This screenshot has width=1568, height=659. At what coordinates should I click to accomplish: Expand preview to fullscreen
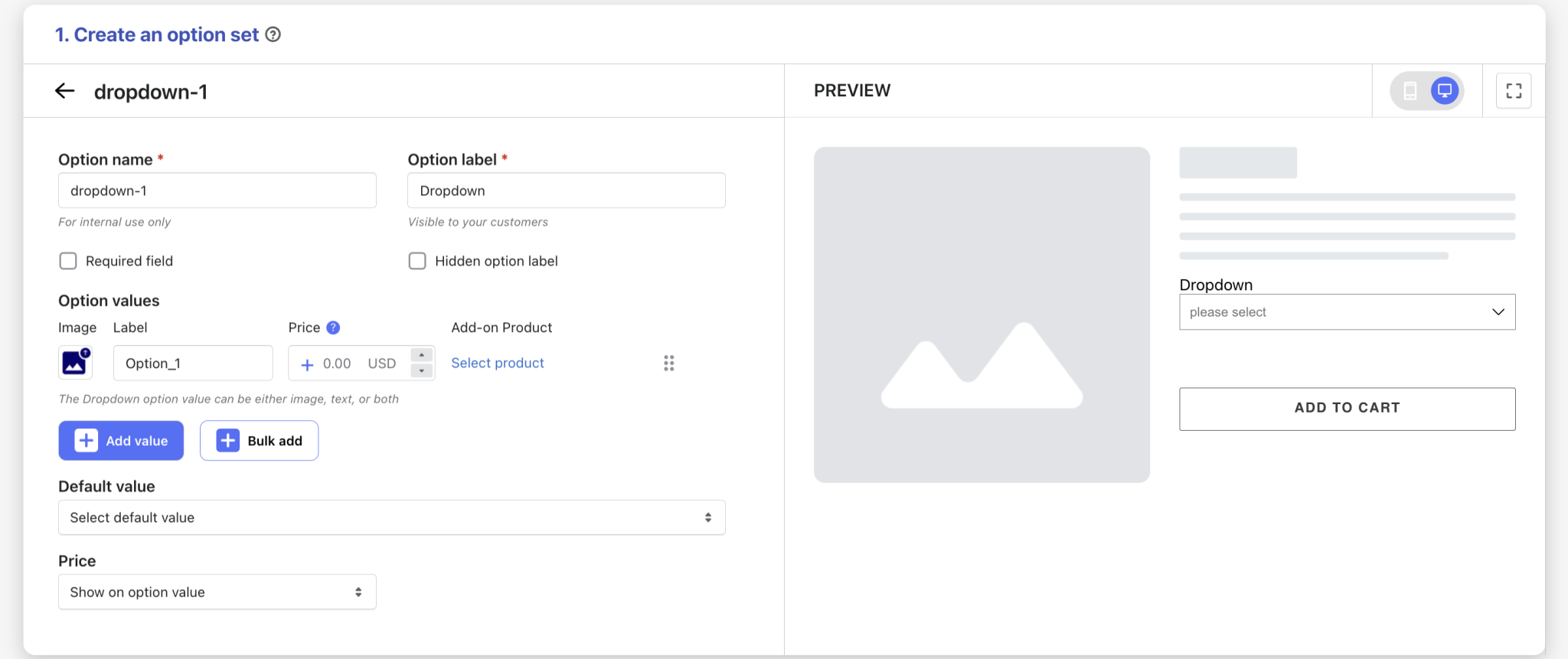click(x=1513, y=91)
